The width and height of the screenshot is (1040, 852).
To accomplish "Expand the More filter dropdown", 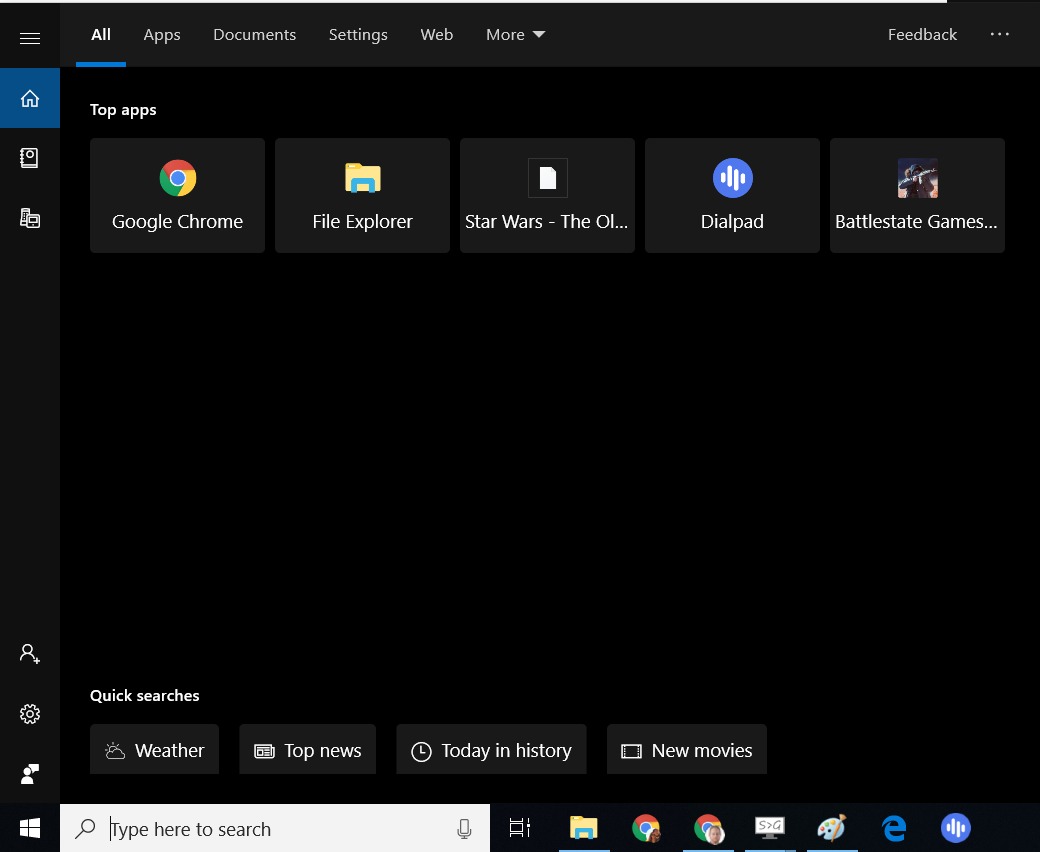I will pyautogui.click(x=515, y=35).
